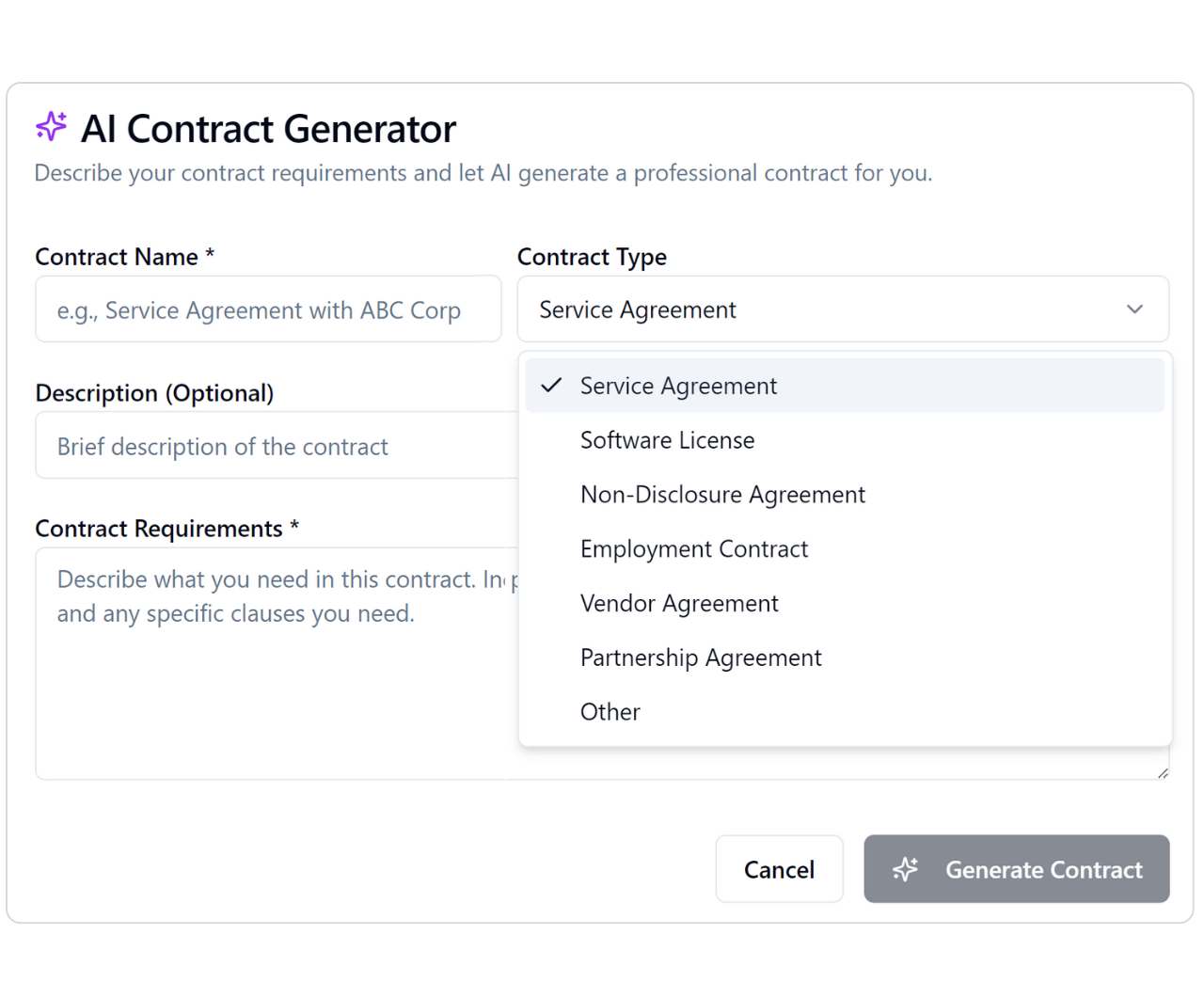Click the sparkle icon inside Generate Contract button
This screenshot has height=982, width=1204.
[x=905, y=869]
